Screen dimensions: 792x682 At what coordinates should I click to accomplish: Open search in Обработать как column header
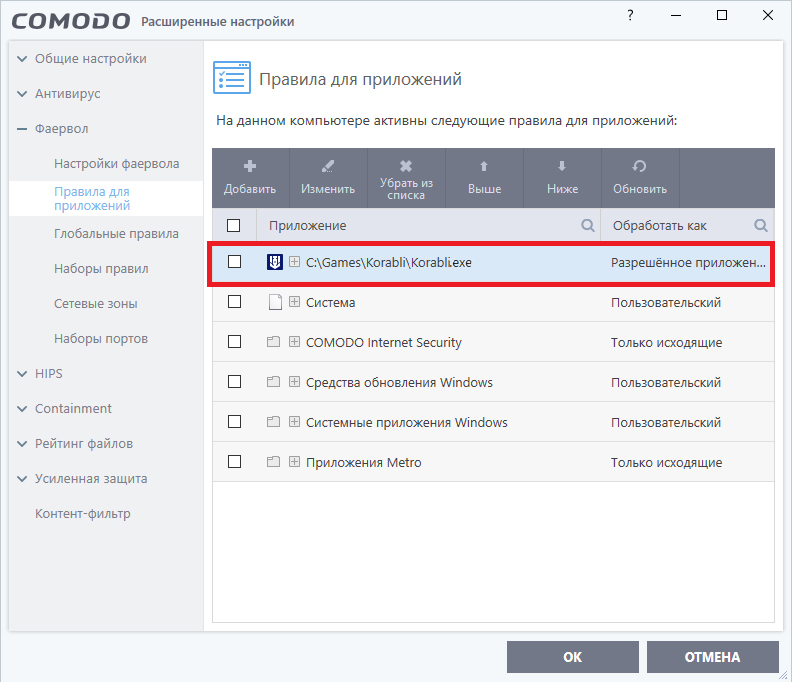coord(761,225)
